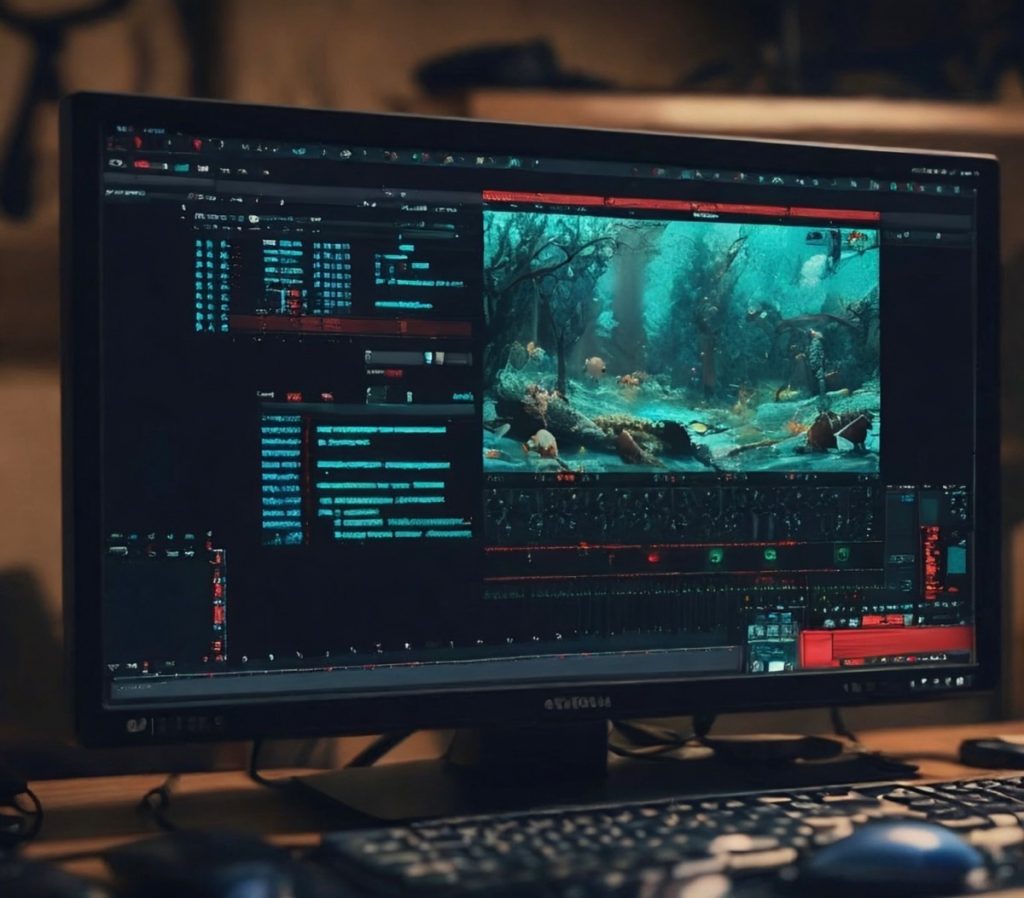Click the first green marker icon on the timeline
The height and width of the screenshot is (898, 1024).
coord(716,555)
